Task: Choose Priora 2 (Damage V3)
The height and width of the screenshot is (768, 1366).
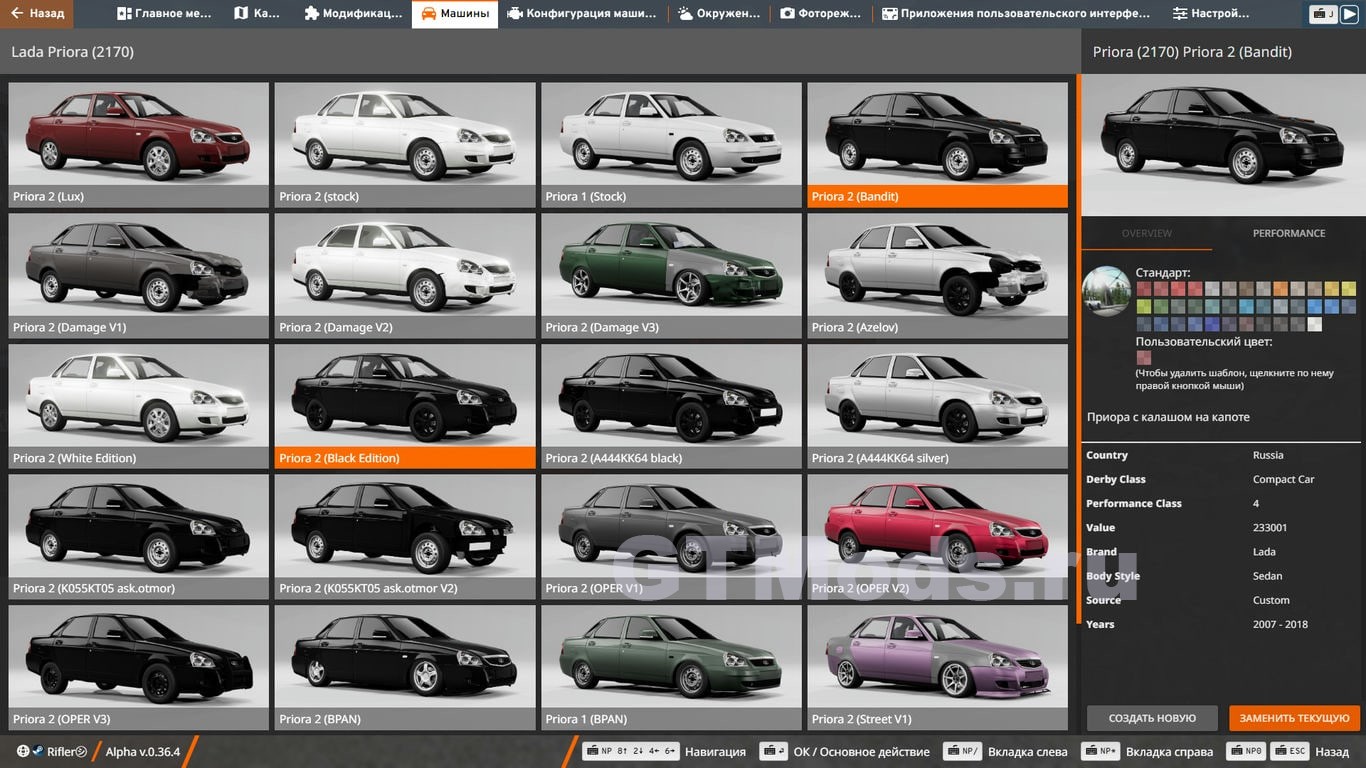Action: tap(671, 275)
